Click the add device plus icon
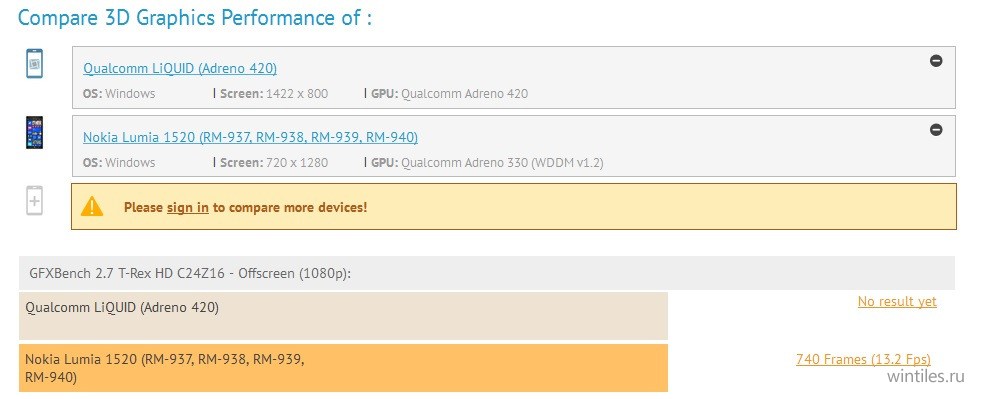 [34, 201]
